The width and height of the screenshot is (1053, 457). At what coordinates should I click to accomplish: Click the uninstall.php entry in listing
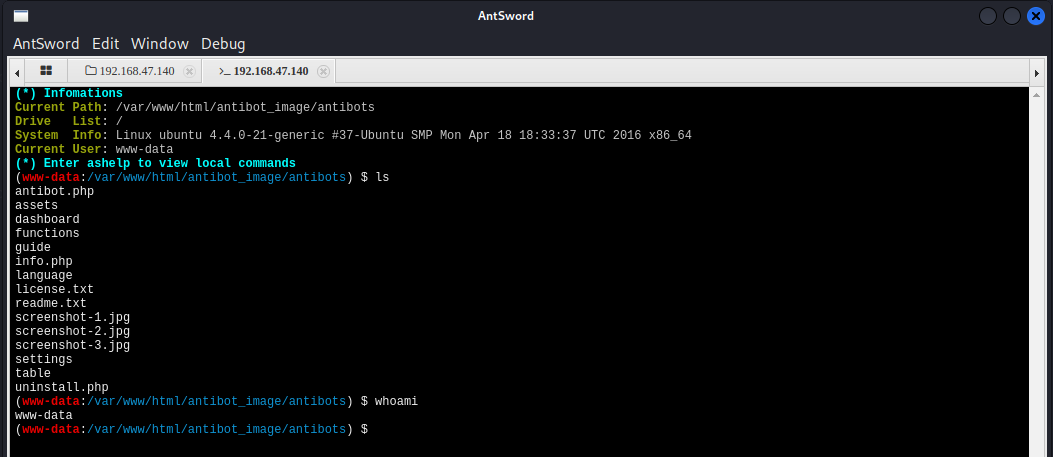[62, 387]
